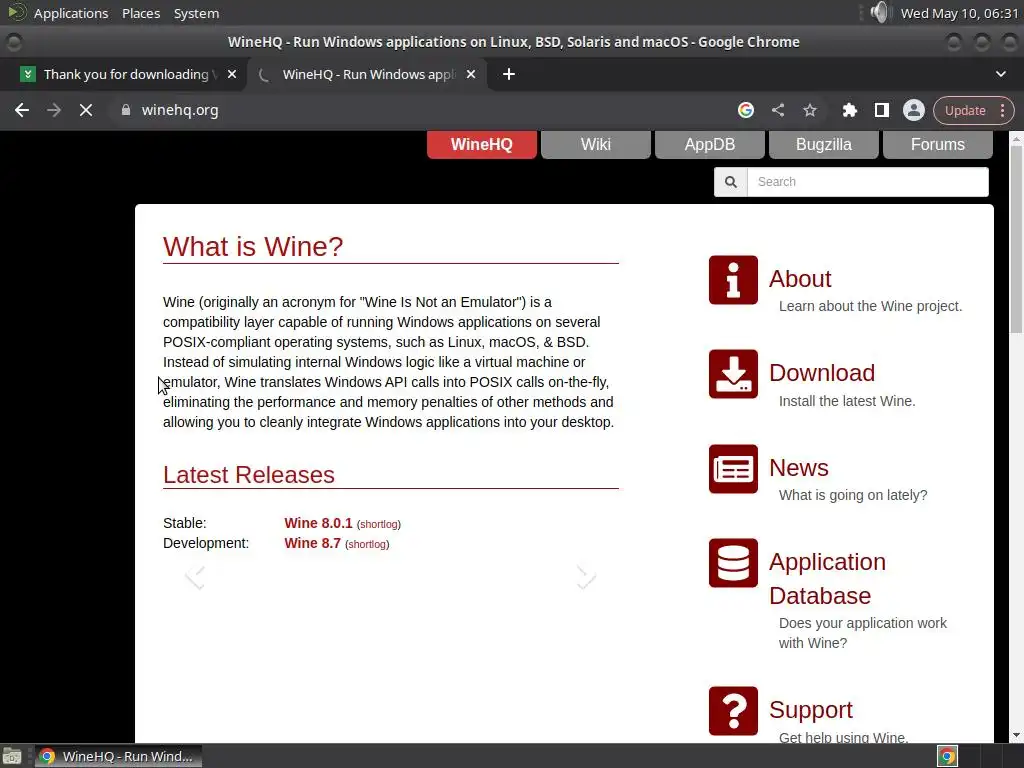Click the Application Database heading link
1024x768 pixels.
[827, 579]
